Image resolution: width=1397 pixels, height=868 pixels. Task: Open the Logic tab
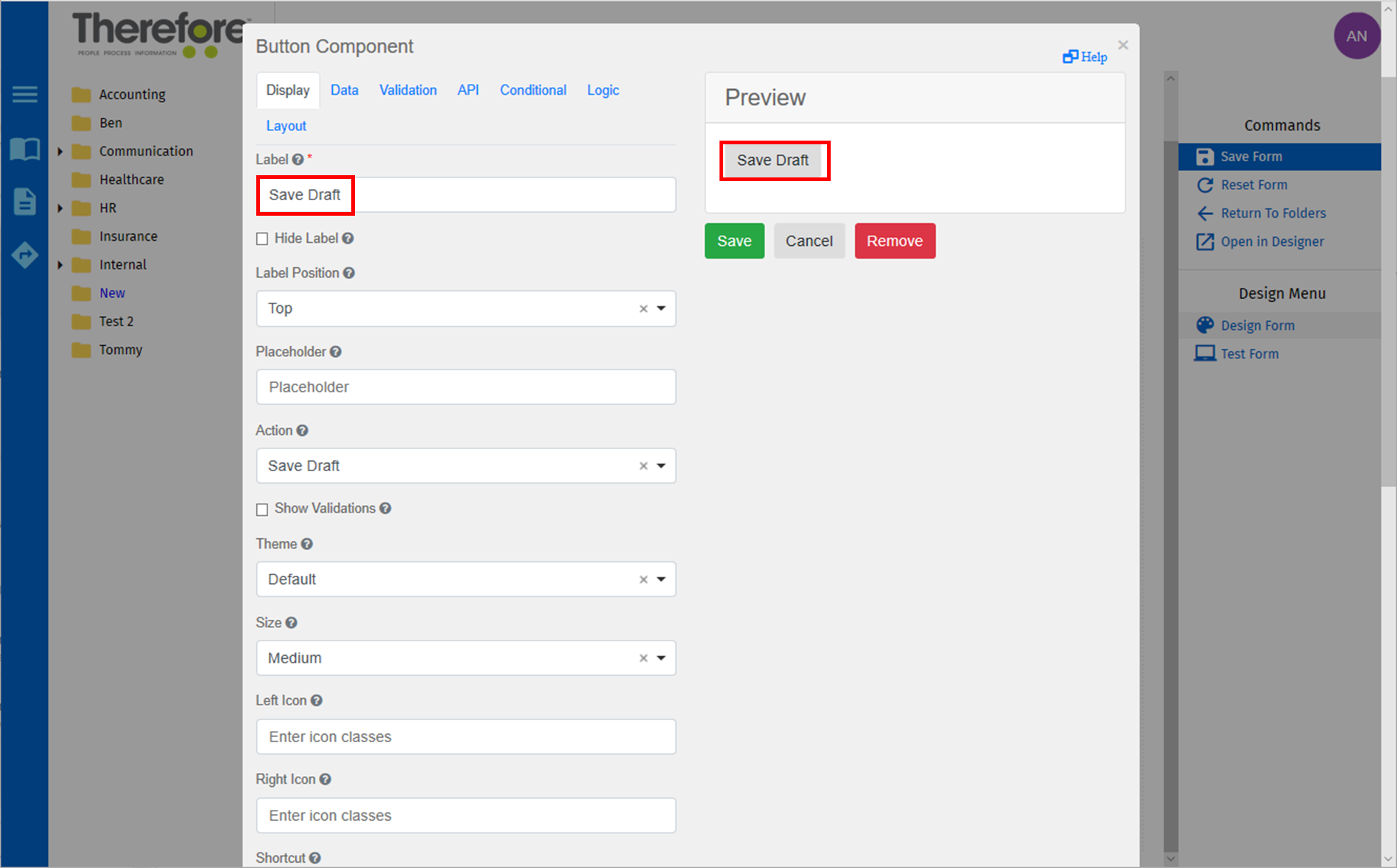tap(602, 90)
